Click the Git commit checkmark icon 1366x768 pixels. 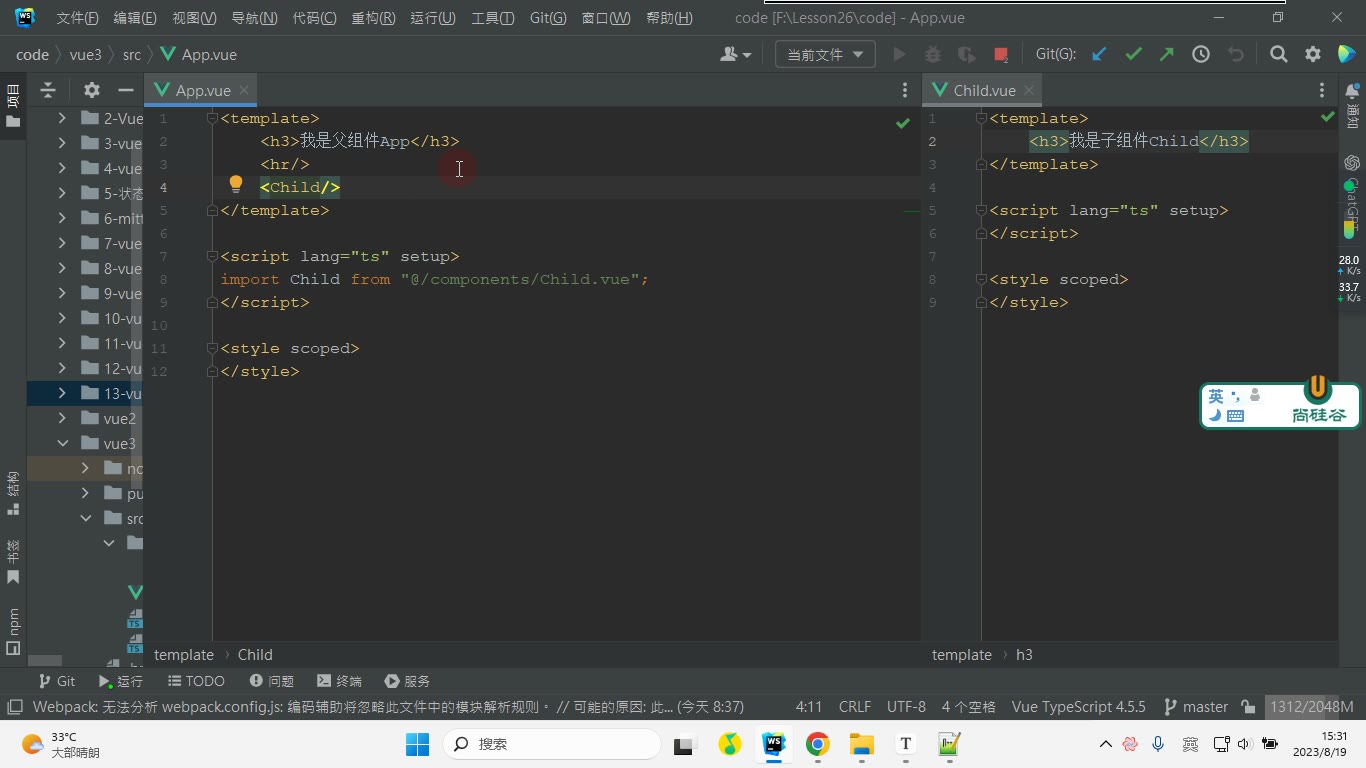click(1133, 55)
